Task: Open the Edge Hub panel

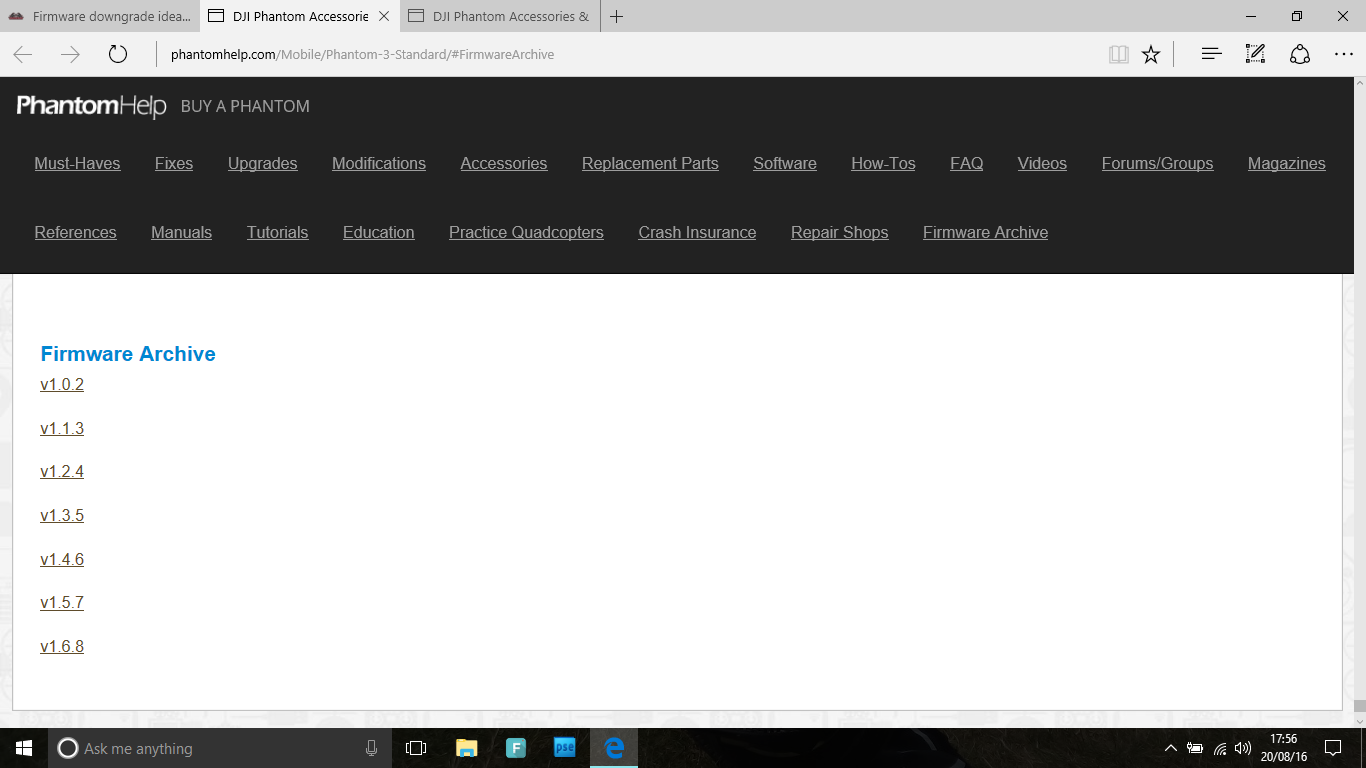Action: coord(1212,54)
